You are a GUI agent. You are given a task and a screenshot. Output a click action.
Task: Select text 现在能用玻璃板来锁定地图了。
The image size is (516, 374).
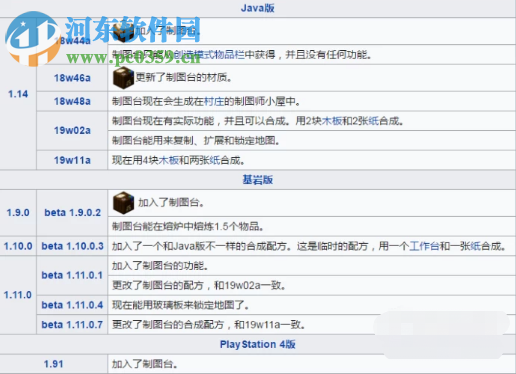[x=180, y=305]
